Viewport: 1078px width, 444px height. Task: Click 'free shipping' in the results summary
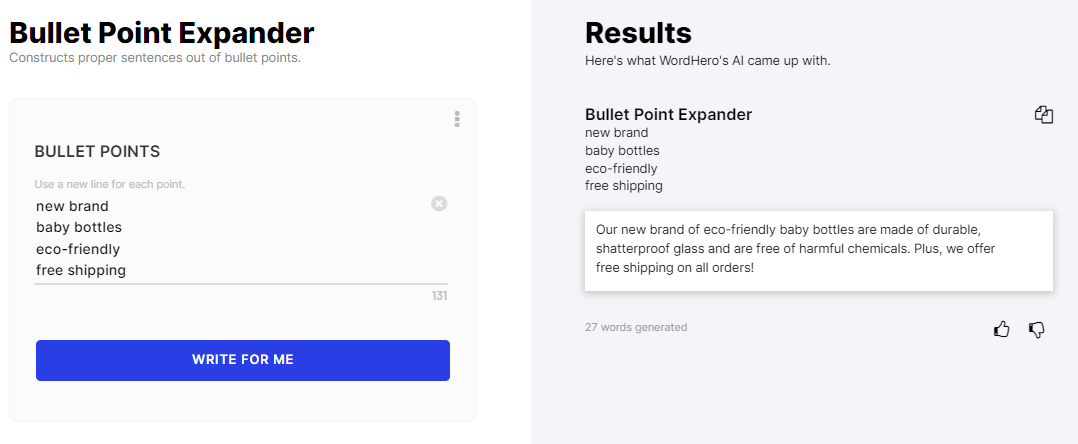point(624,186)
